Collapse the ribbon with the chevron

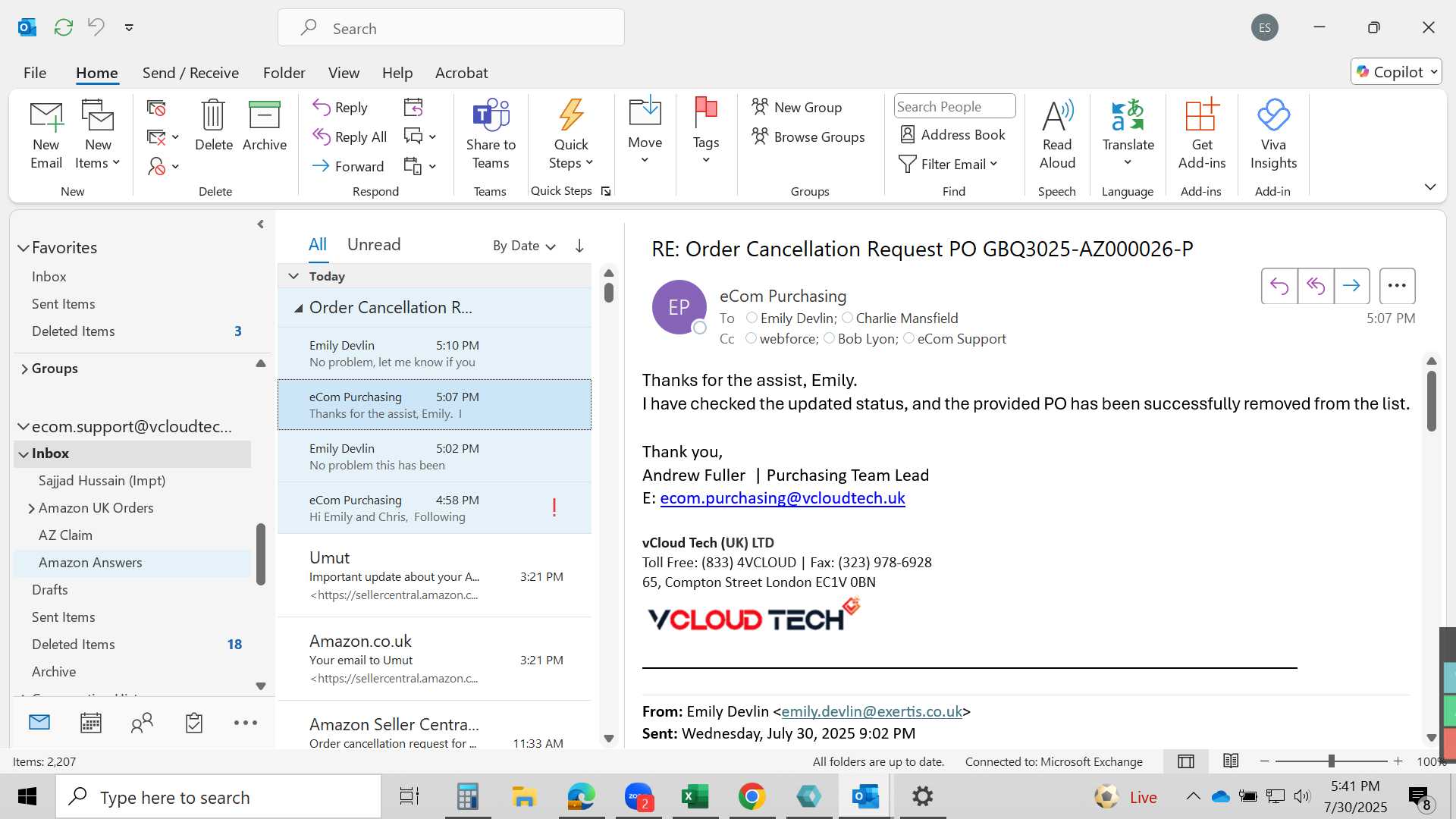click(1429, 187)
